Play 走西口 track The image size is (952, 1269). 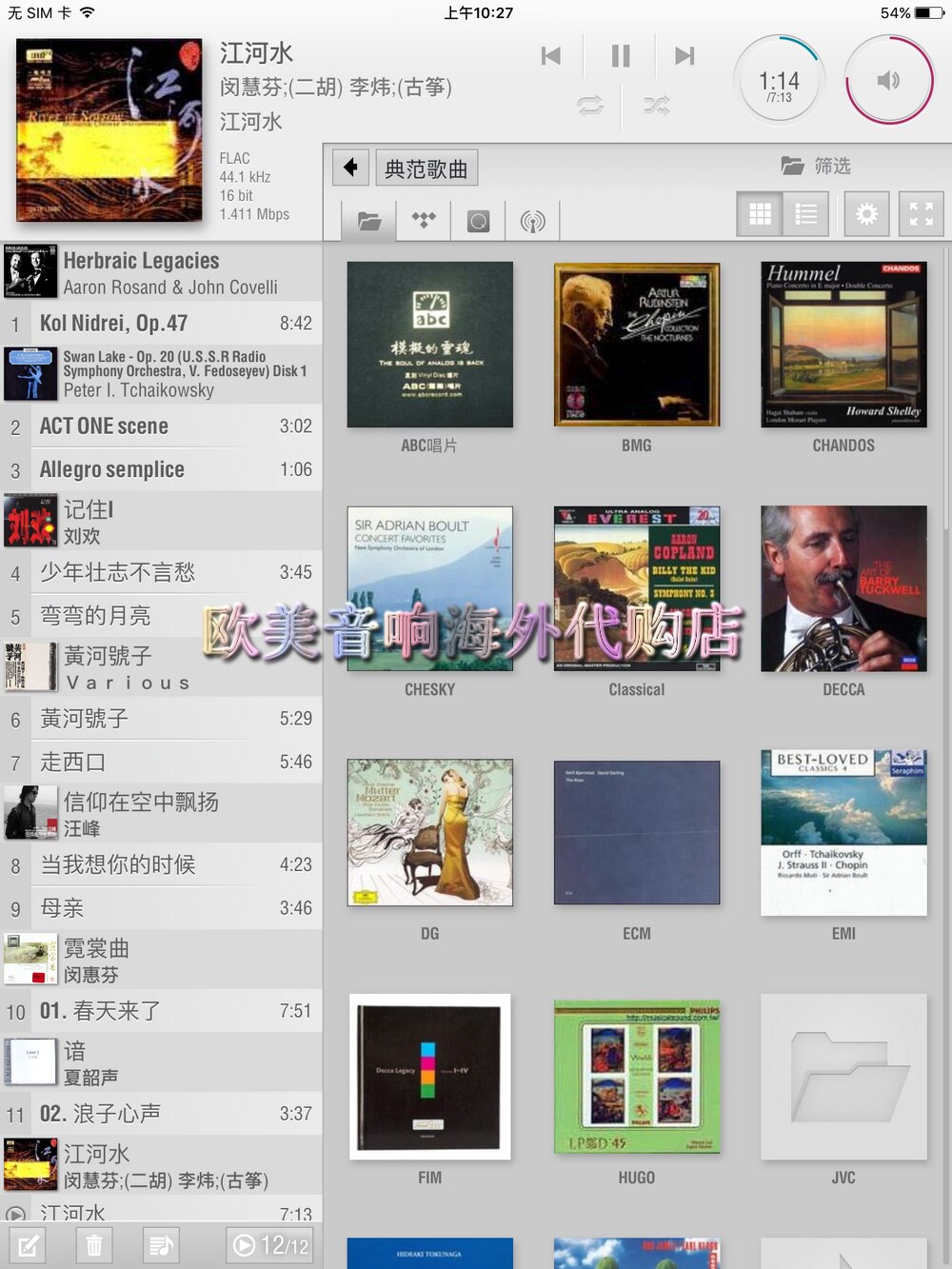tap(161, 763)
